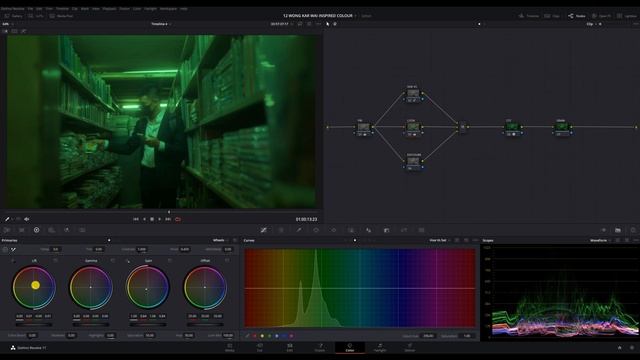Viewport: 640px width, 360px height.
Task: Click the Gain master wheel slider
Action: pos(148,324)
